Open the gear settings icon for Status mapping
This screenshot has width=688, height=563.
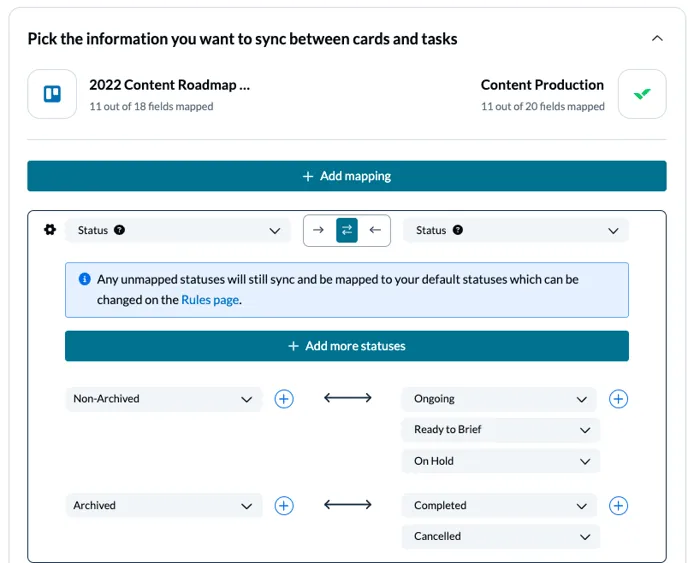50,230
